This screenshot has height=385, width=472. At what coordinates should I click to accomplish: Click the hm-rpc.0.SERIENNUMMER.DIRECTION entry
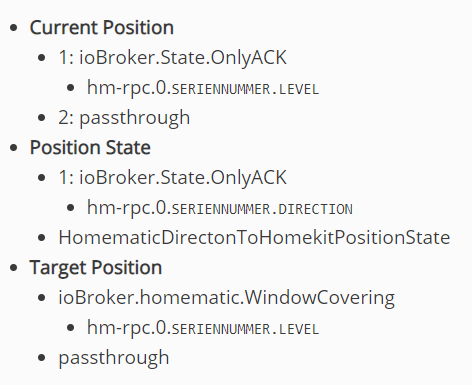[x=220, y=208]
